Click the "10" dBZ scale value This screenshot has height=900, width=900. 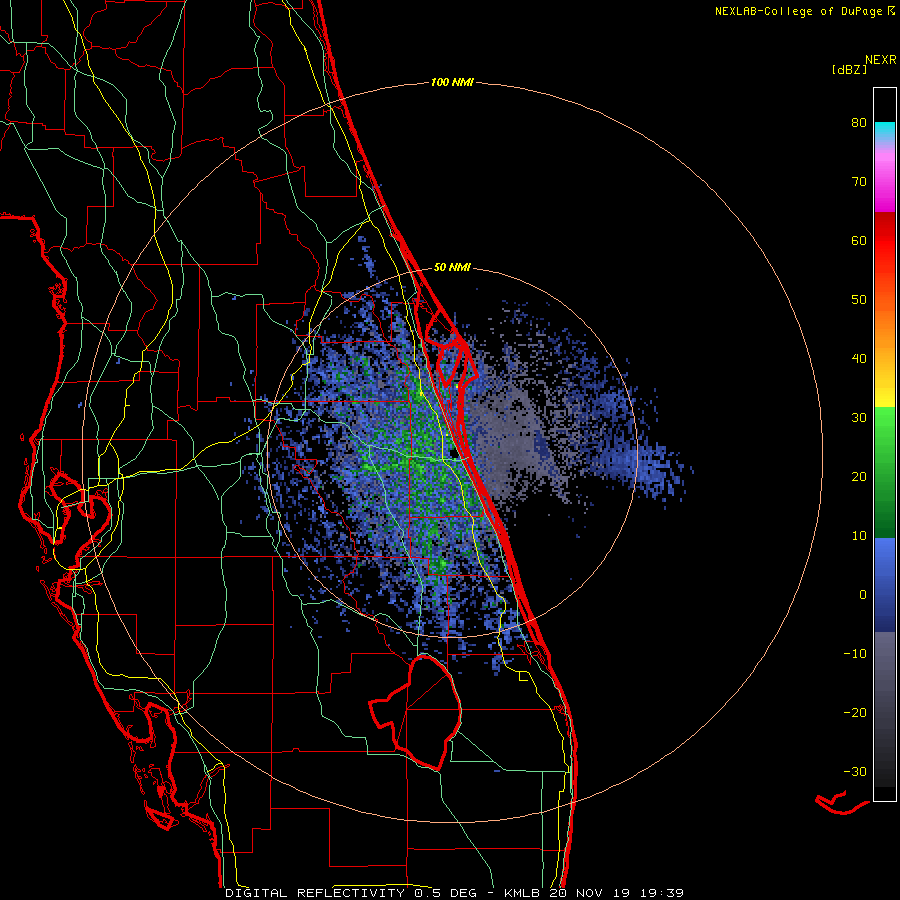click(x=859, y=536)
